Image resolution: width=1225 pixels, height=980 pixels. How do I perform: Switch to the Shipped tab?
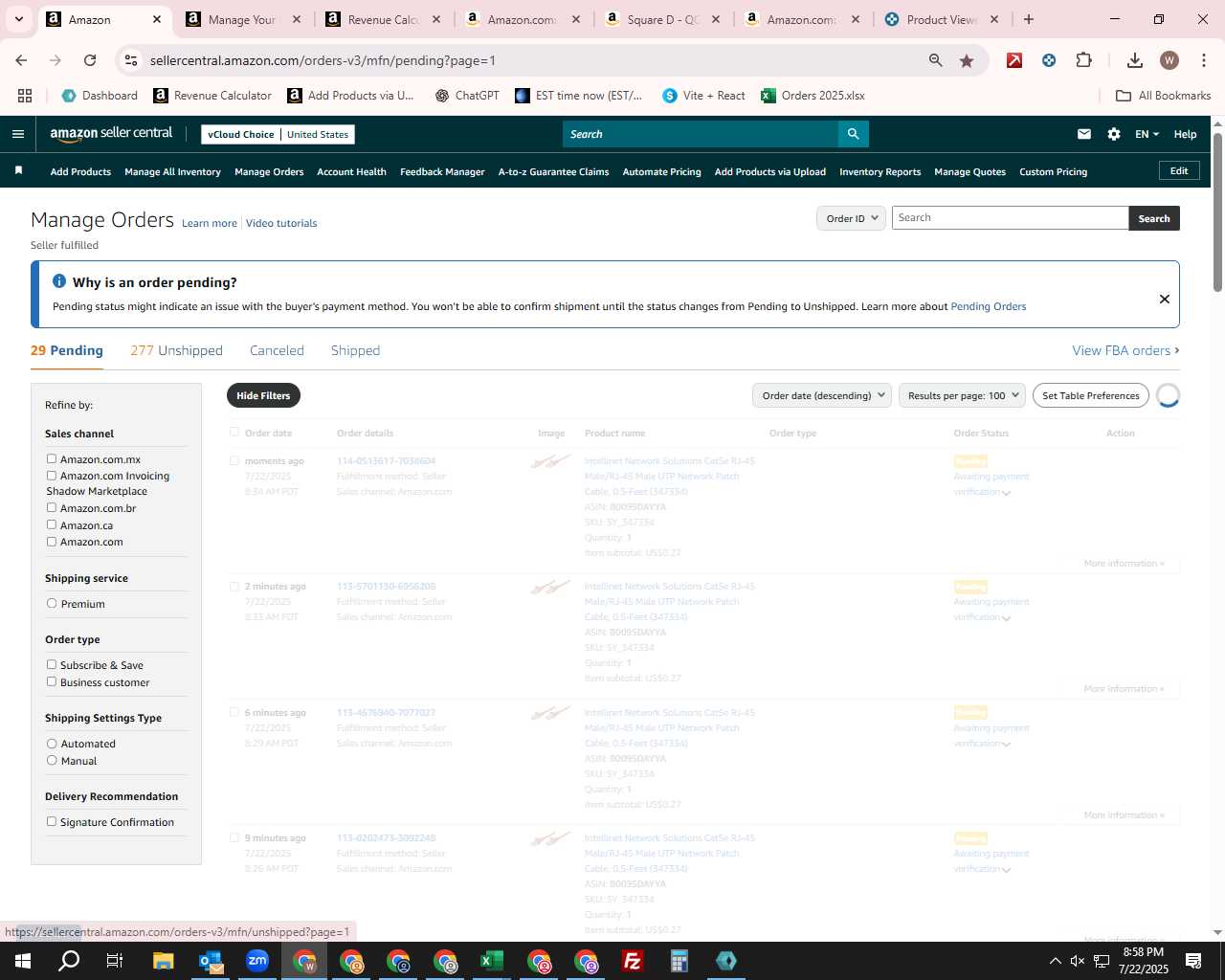click(x=355, y=350)
